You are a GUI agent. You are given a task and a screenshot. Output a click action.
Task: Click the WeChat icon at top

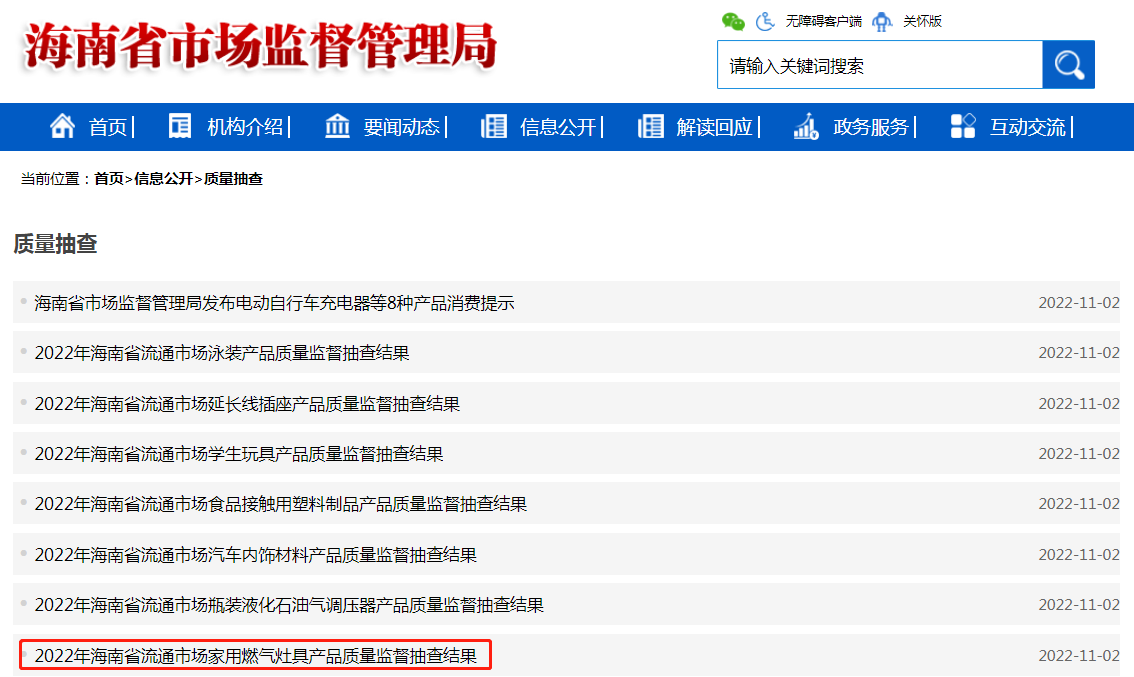pos(733,22)
